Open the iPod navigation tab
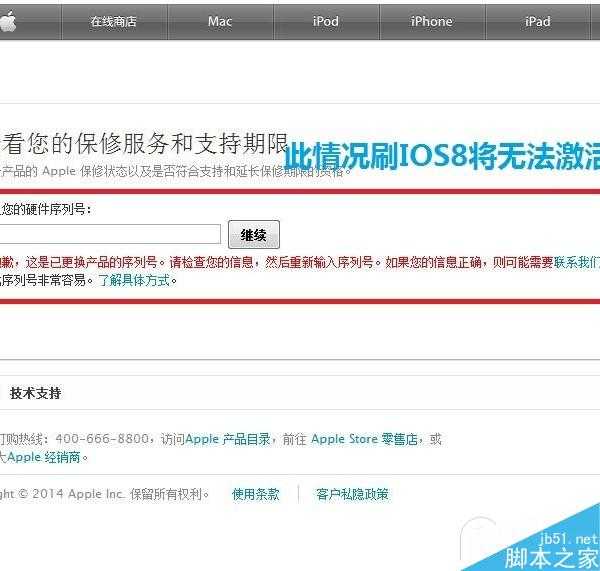The width and height of the screenshot is (600, 571). point(326,21)
